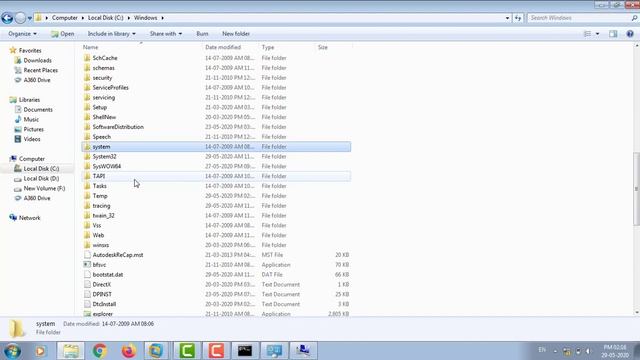Open the Organize menu
Viewport: 640px width, 360px height.
pyautogui.click(x=22, y=34)
